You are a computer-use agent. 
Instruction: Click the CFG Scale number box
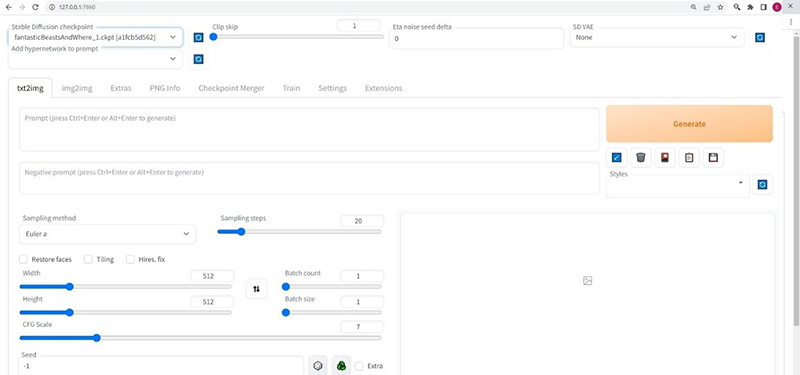[362, 327]
